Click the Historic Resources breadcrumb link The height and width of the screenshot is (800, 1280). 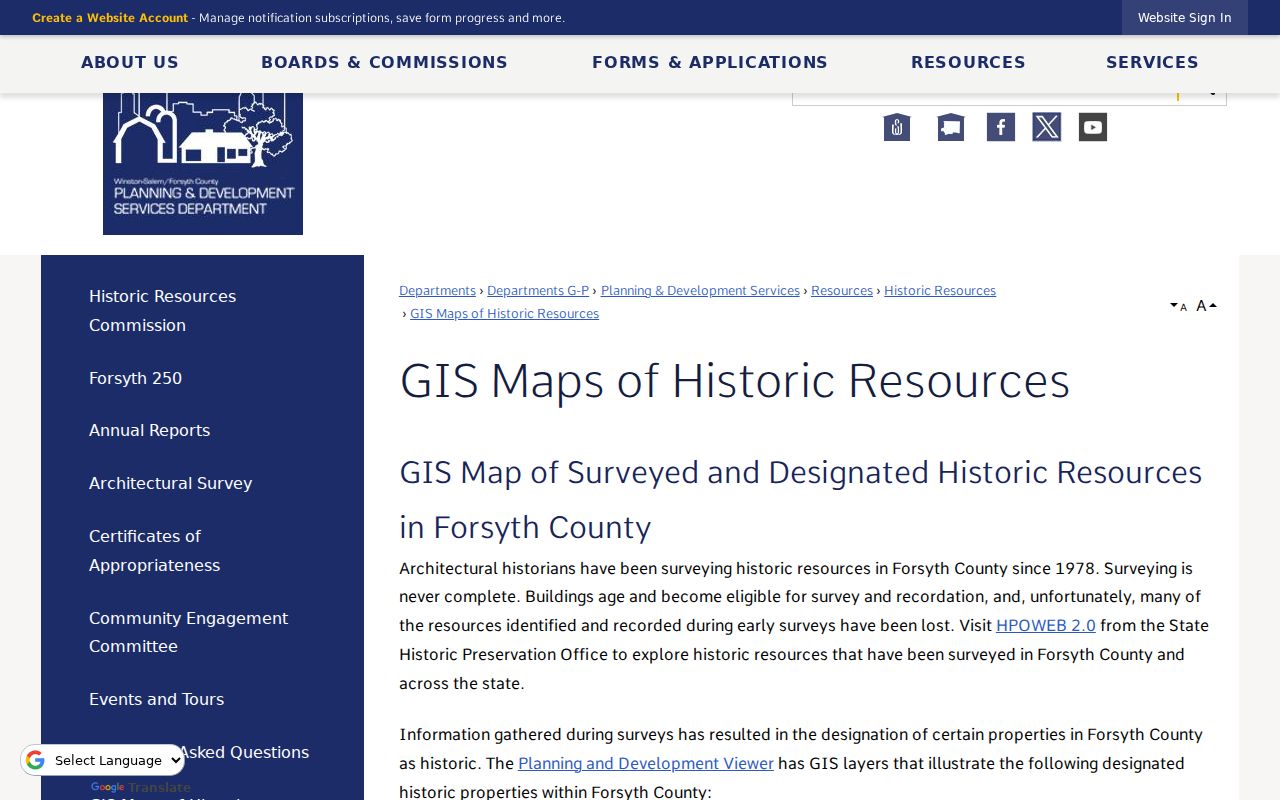[940, 291]
